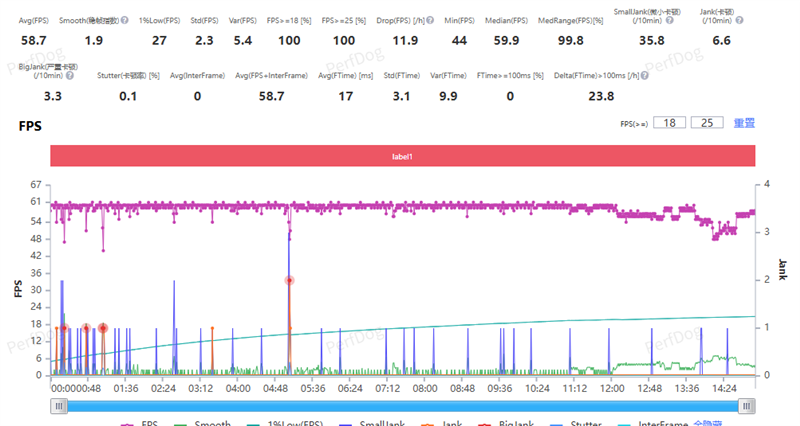This screenshot has width=800, height=426.
Task: Select the red label1 segment bar
Action: (402, 157)
